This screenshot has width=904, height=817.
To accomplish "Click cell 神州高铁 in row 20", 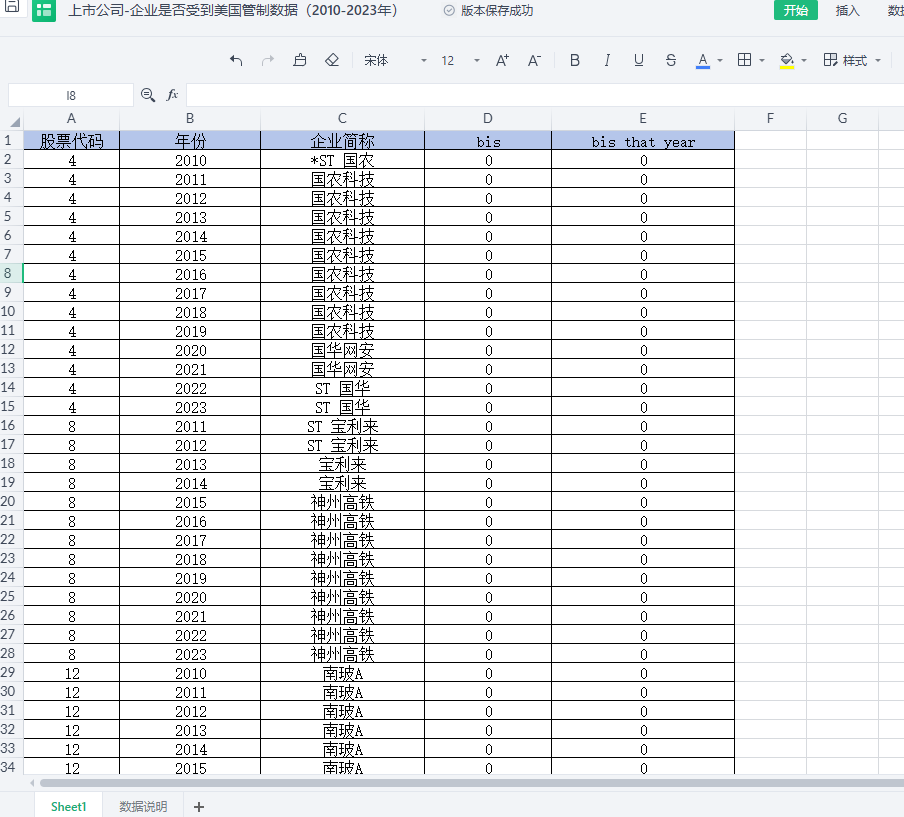I will click(342, 502).
